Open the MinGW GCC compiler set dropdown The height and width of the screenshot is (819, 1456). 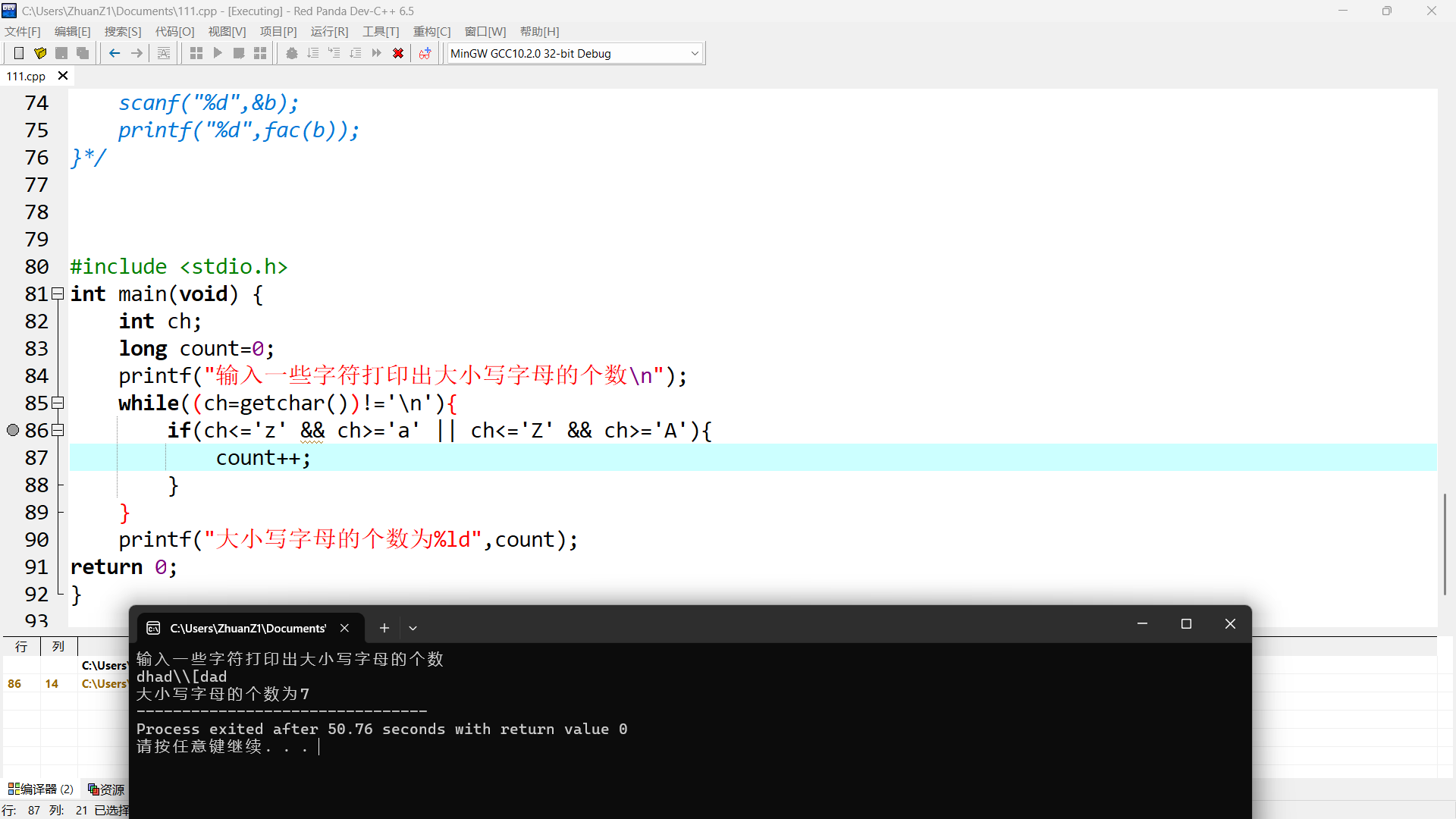click(695, 53)
